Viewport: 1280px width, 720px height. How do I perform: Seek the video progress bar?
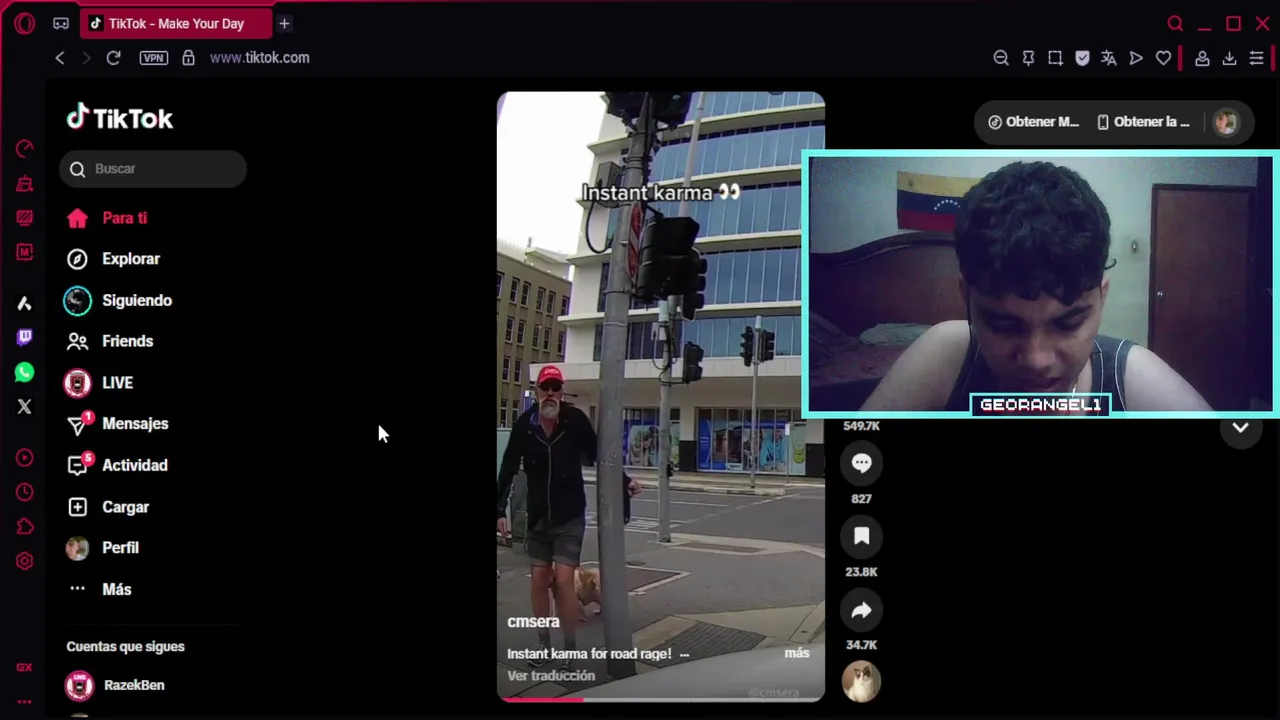click(661, 699)
